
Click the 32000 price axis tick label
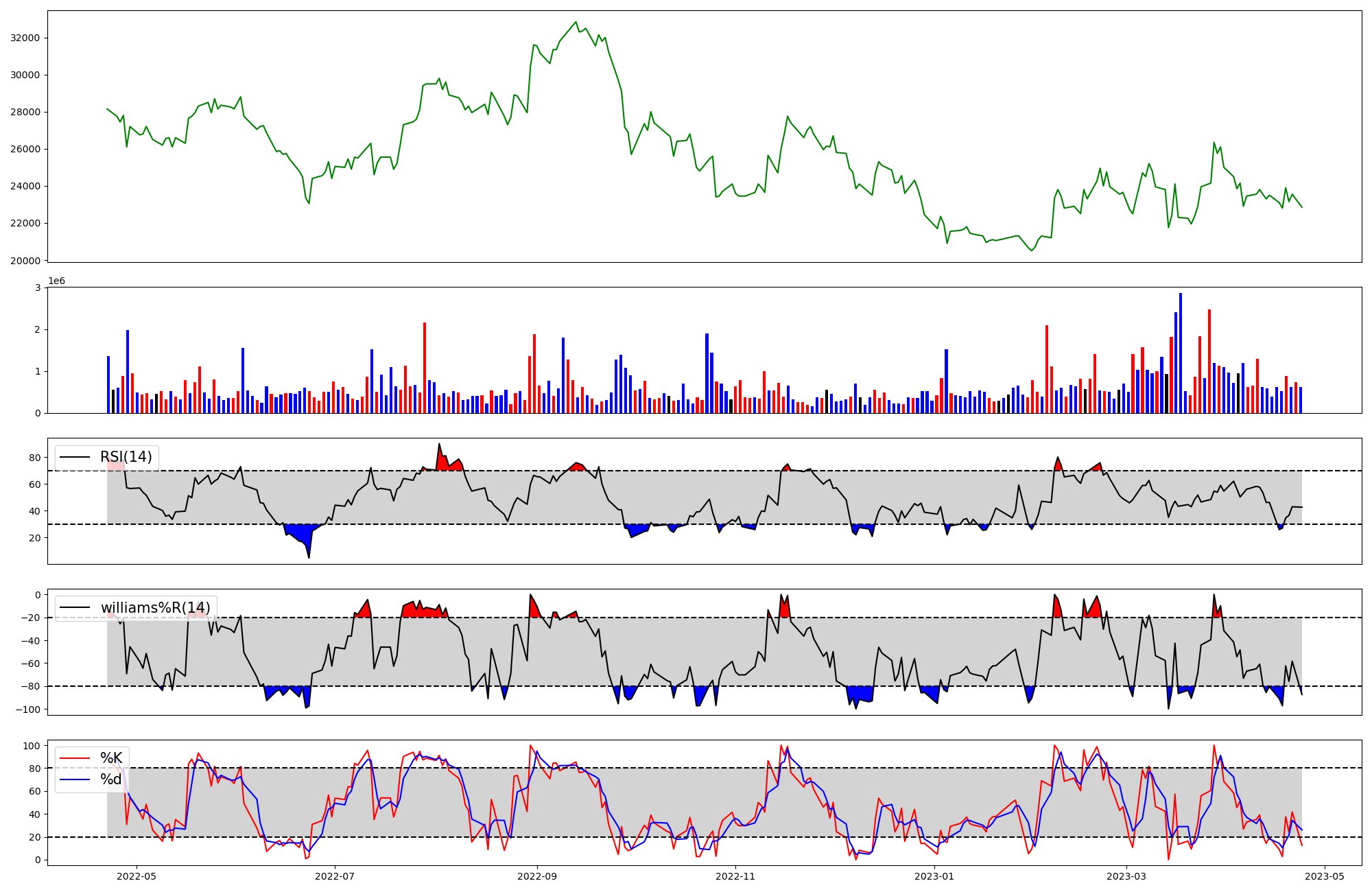tap(25, 38)
